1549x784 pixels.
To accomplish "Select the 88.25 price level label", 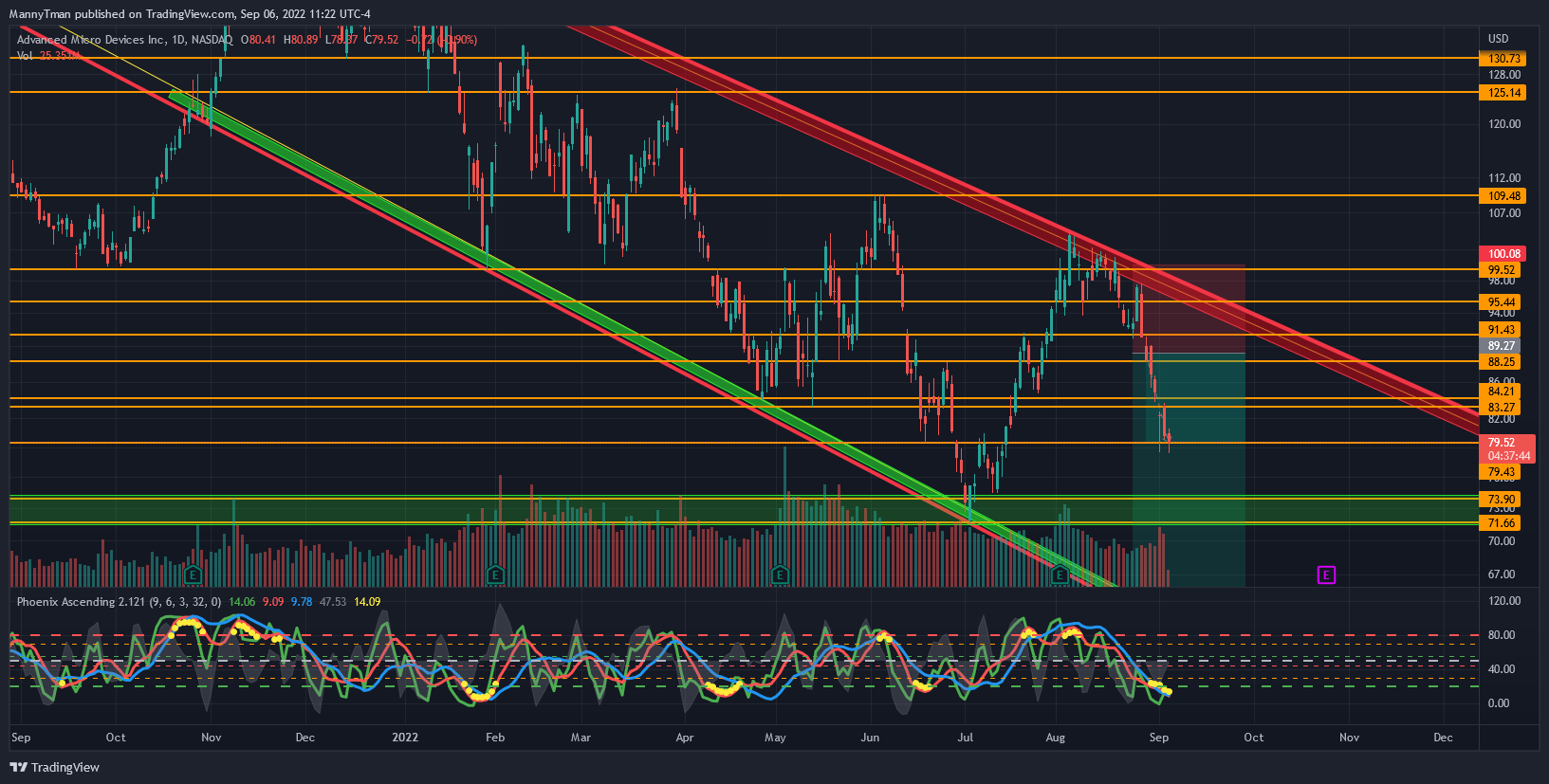I will [x=1501, y=362].
